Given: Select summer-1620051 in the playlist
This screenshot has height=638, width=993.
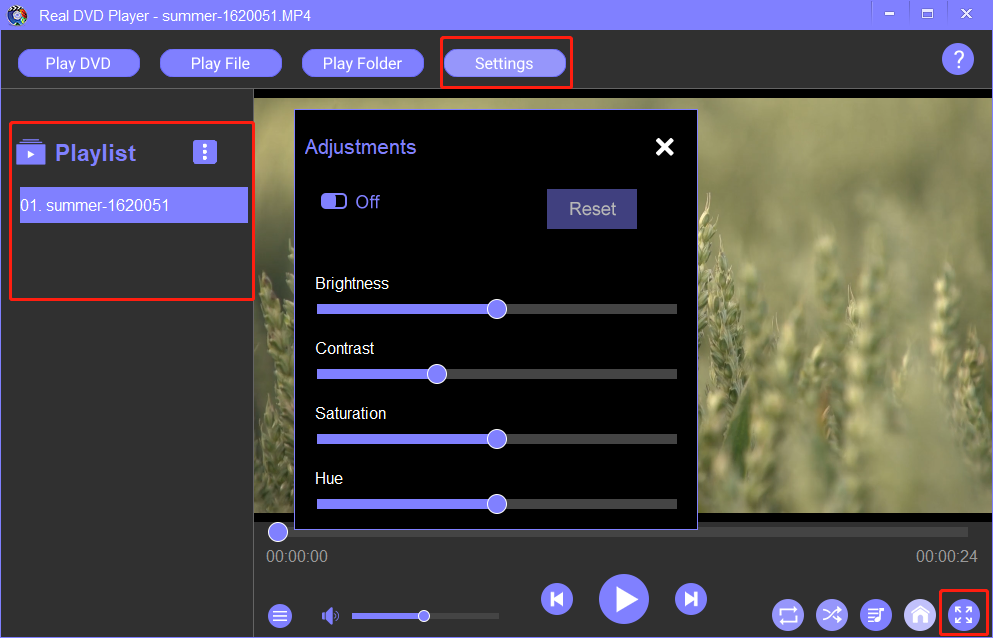Looking at the screenshot, I should pyautogui.click(x=133, y=205).
